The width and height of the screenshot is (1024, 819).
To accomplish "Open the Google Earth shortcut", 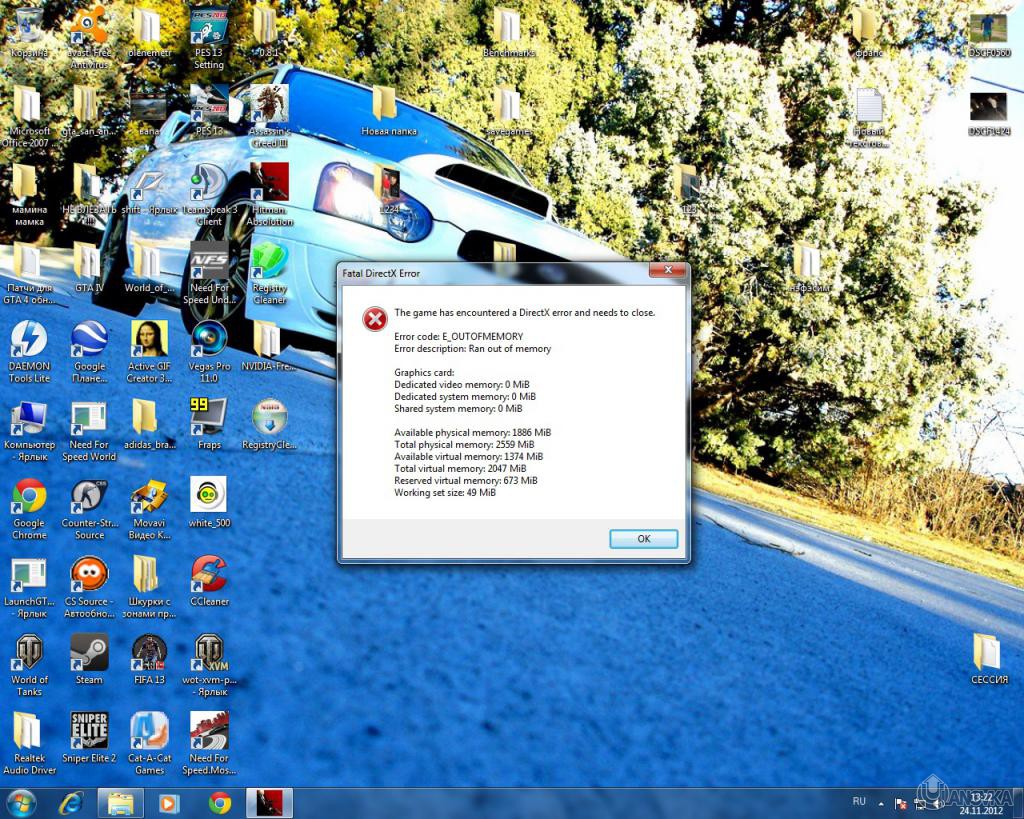I will tap(89, 351).
